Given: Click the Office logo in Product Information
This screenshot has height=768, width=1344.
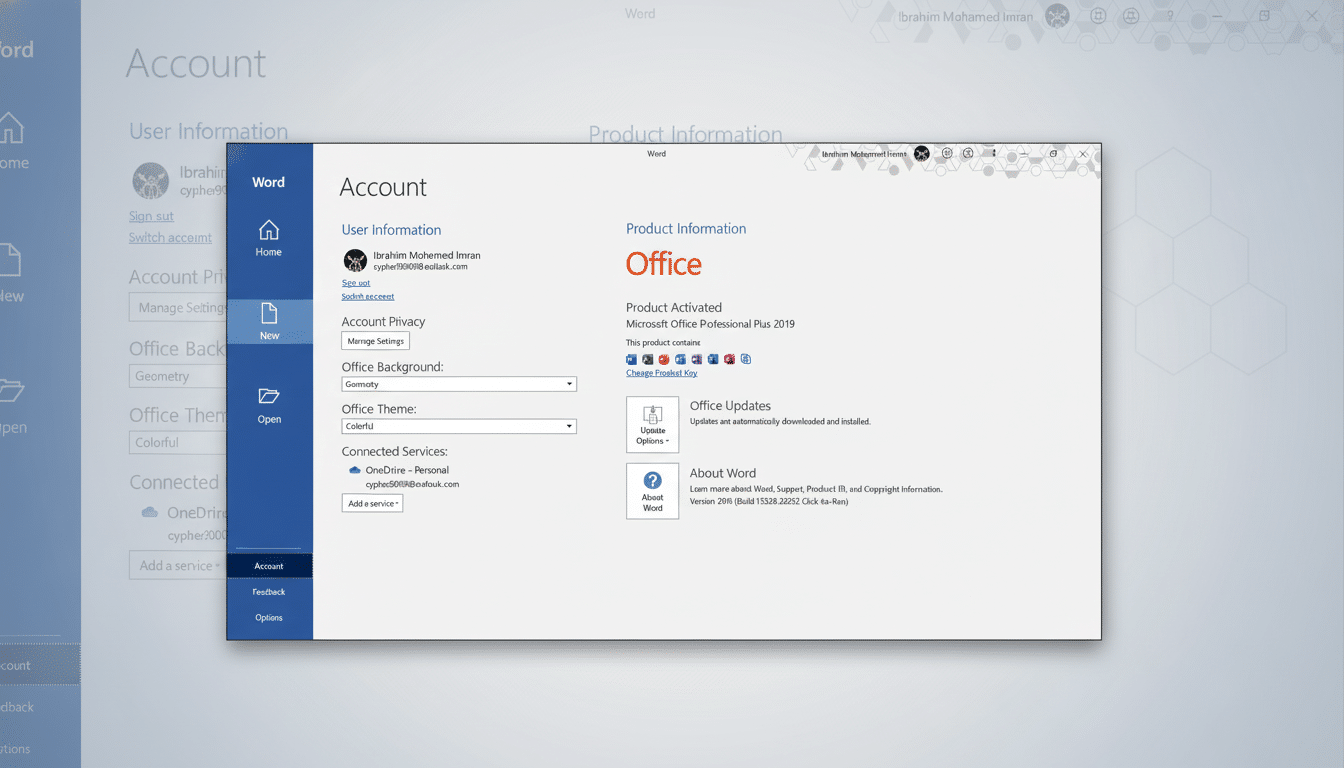Looking at the screenshot, I should [x=663, y=263].
